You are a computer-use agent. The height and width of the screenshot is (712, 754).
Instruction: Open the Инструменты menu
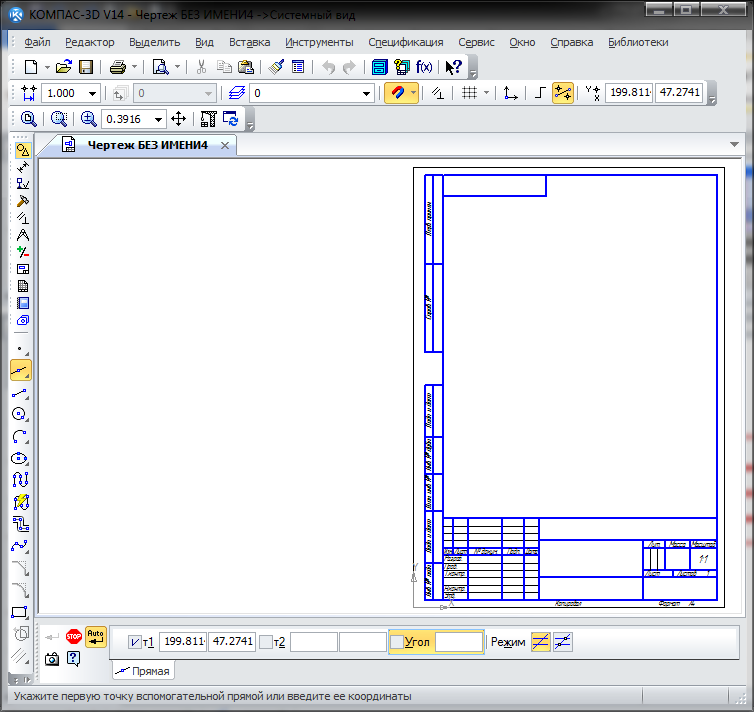319,42
